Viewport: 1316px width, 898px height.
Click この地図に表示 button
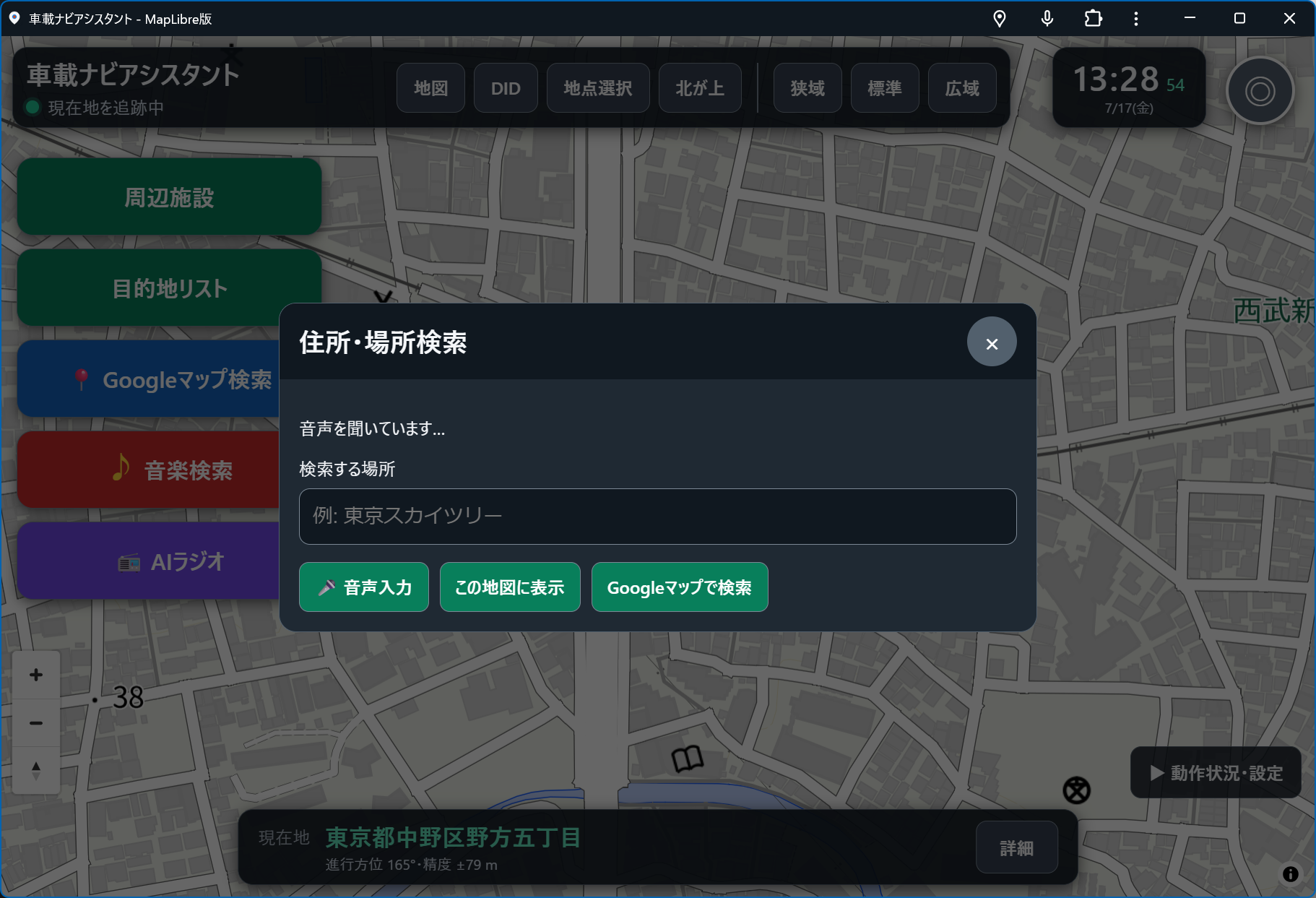pyautogui.click(x=510, y=587)
